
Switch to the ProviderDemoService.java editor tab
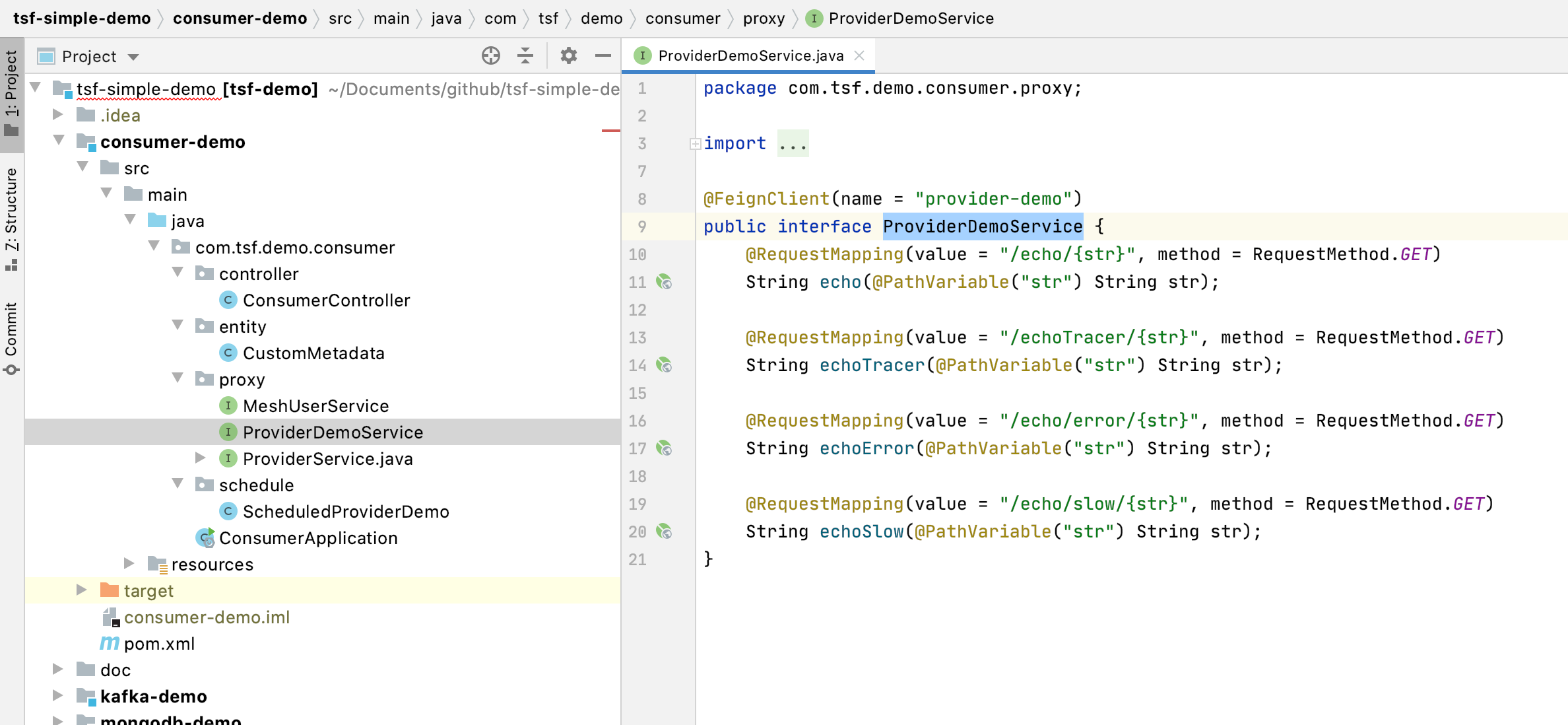[749, 55]
